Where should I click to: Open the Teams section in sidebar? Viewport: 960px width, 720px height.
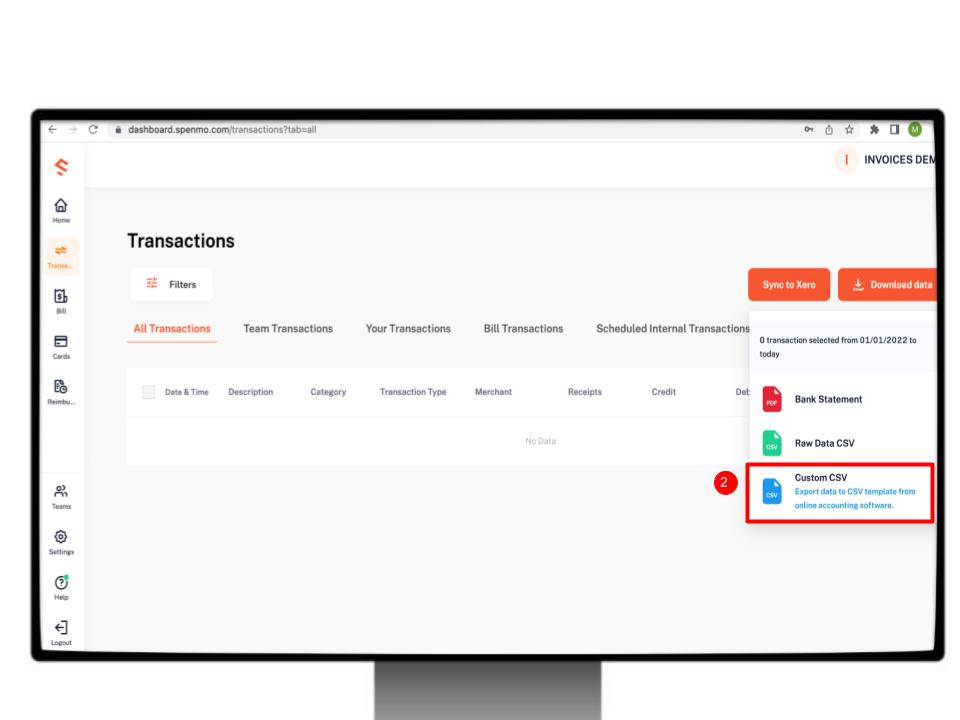[61, 497]
